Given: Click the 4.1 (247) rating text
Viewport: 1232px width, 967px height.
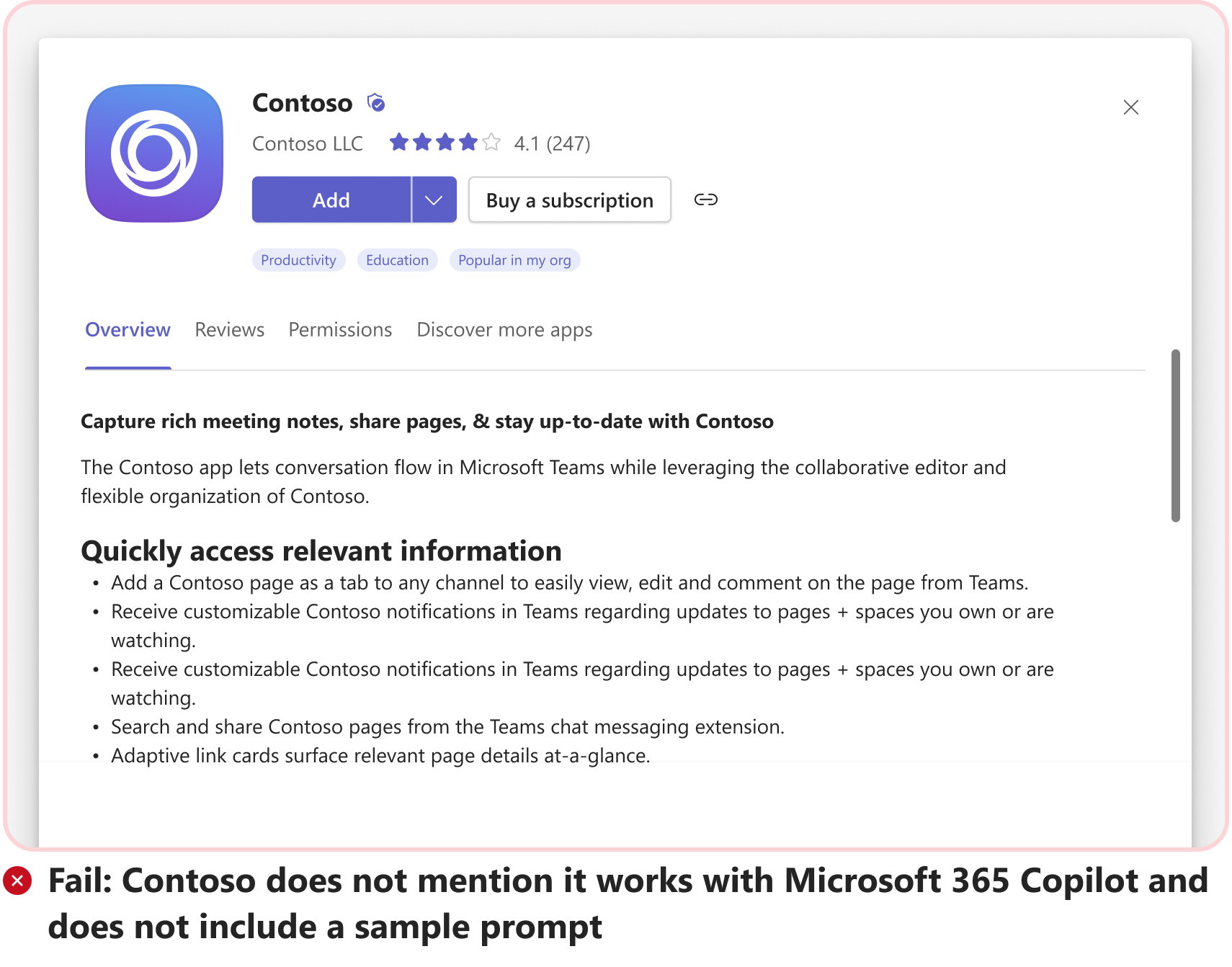Looking at the screenshot, I should pos(552,143).
